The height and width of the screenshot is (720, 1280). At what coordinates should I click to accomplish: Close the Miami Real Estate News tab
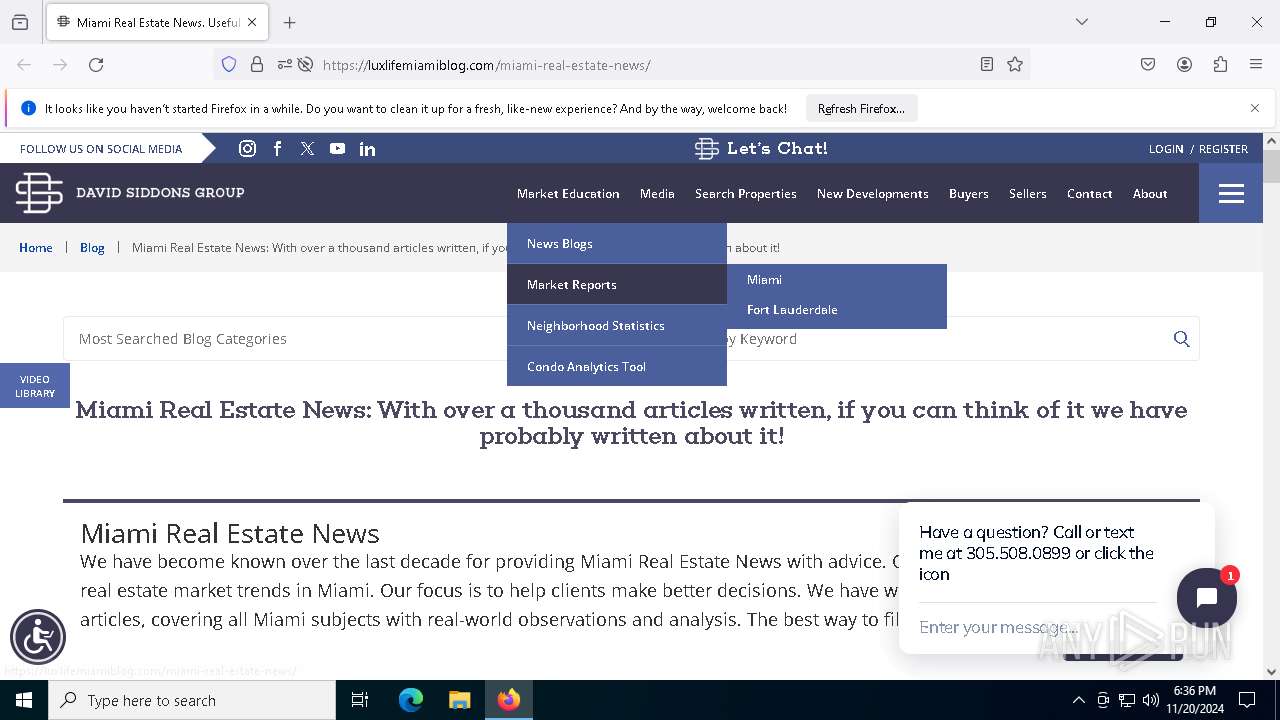[252, 22]
